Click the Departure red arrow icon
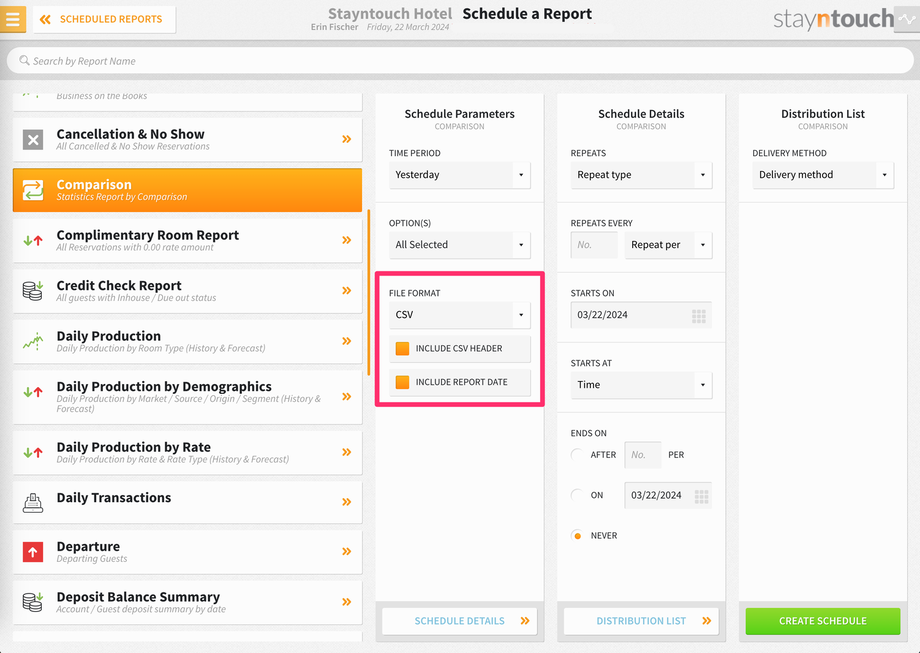920x653 pixels. point(33,552)
